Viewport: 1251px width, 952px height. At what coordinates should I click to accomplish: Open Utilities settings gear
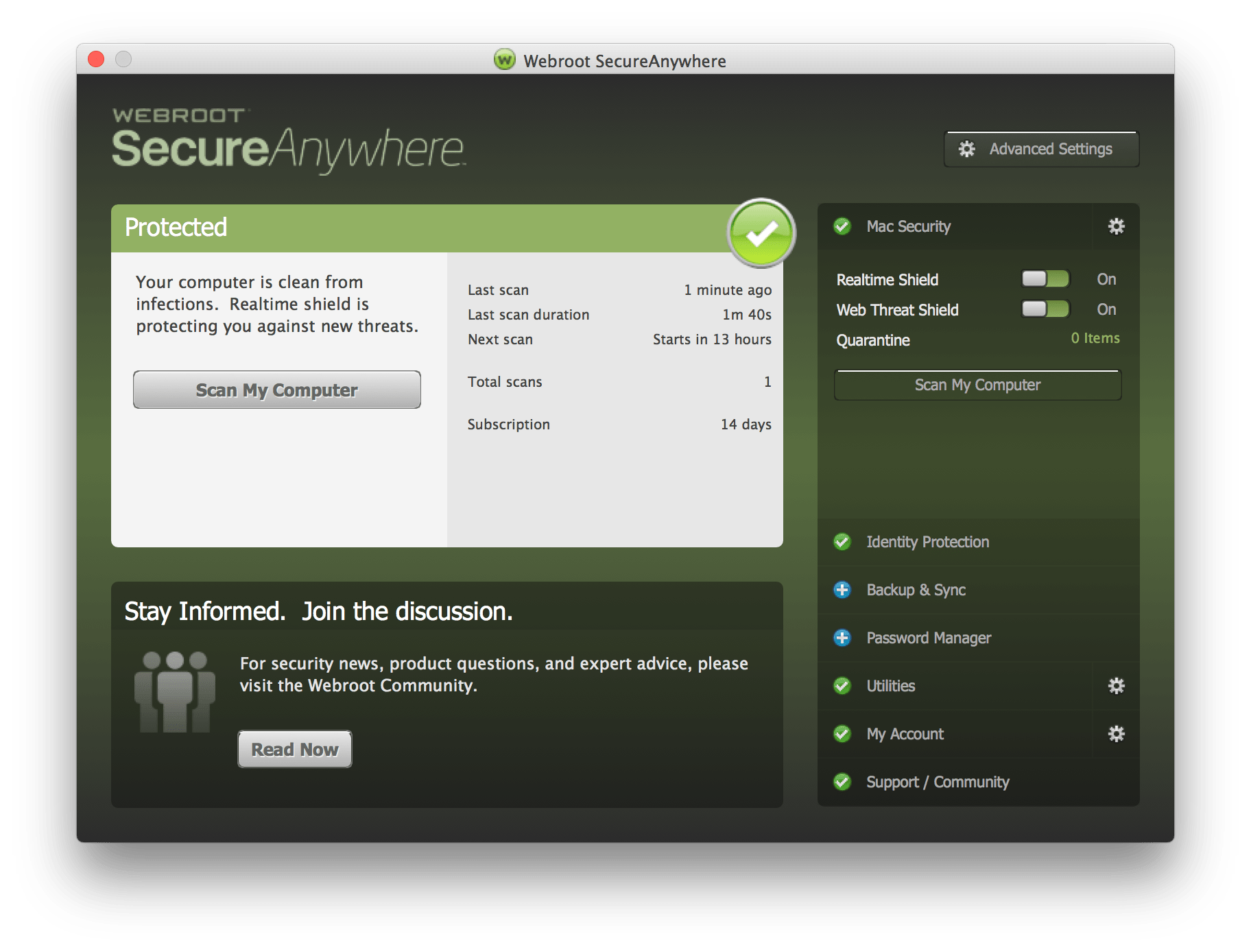pyautogui.click(x=1116, y=686)
